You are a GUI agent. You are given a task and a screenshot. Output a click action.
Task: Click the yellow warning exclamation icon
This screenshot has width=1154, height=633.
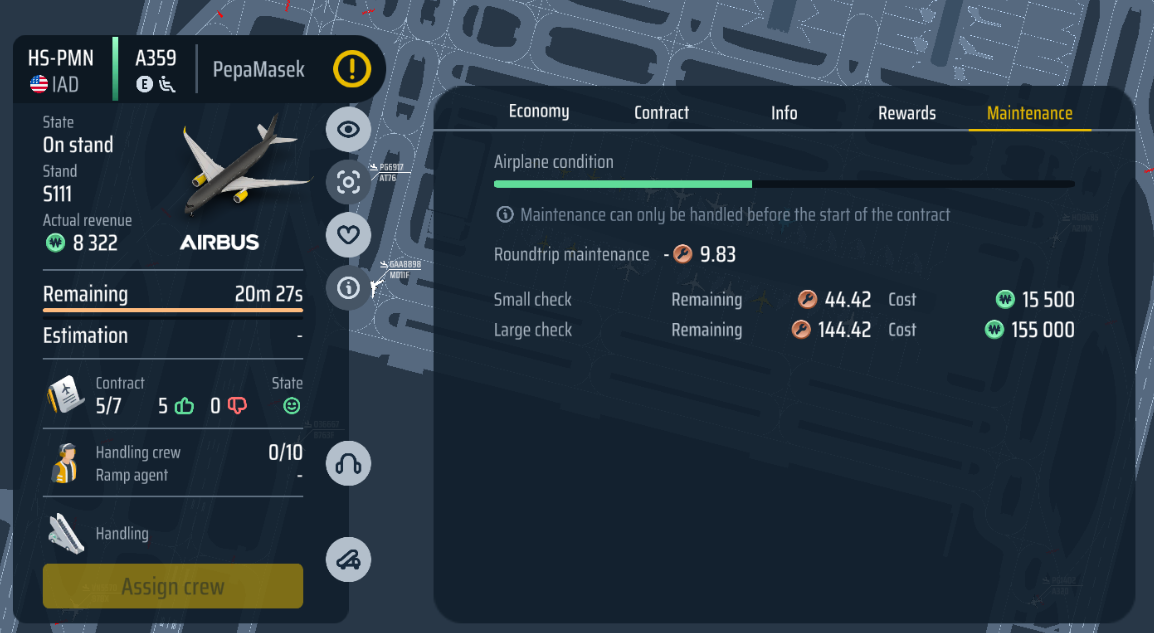352,69
